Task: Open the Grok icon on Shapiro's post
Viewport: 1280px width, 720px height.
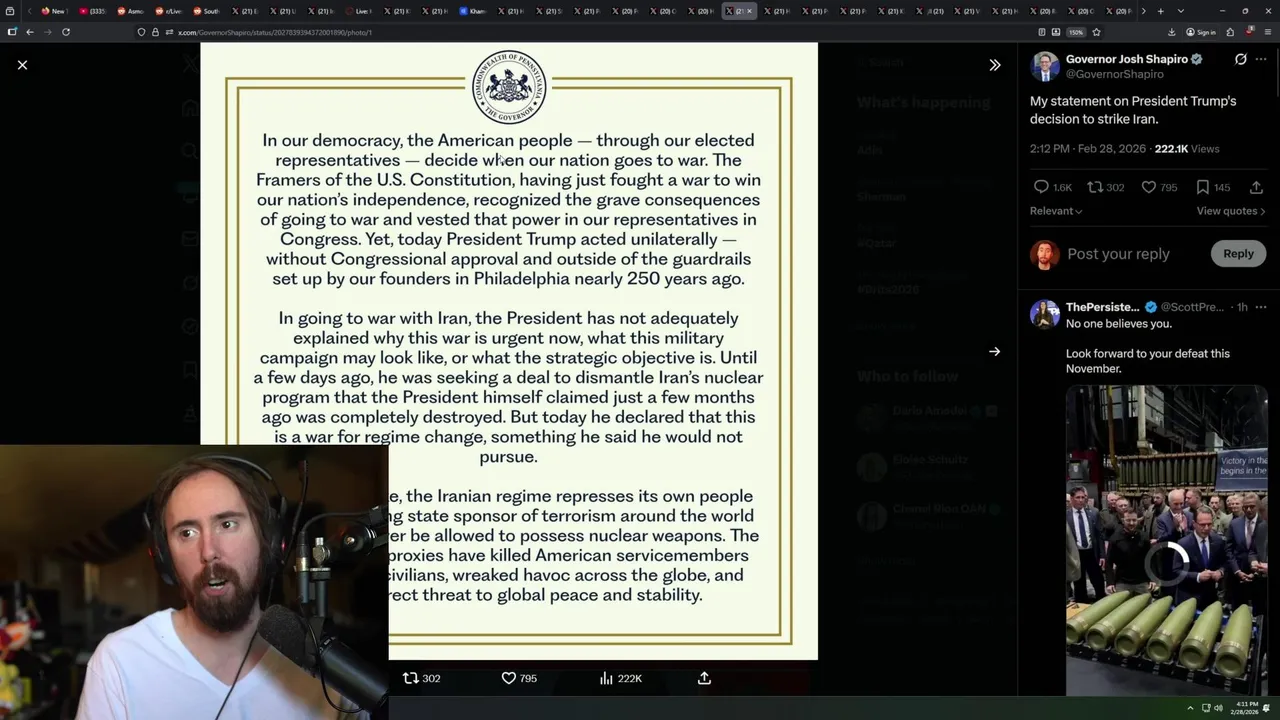Action: click(1240, 59)
